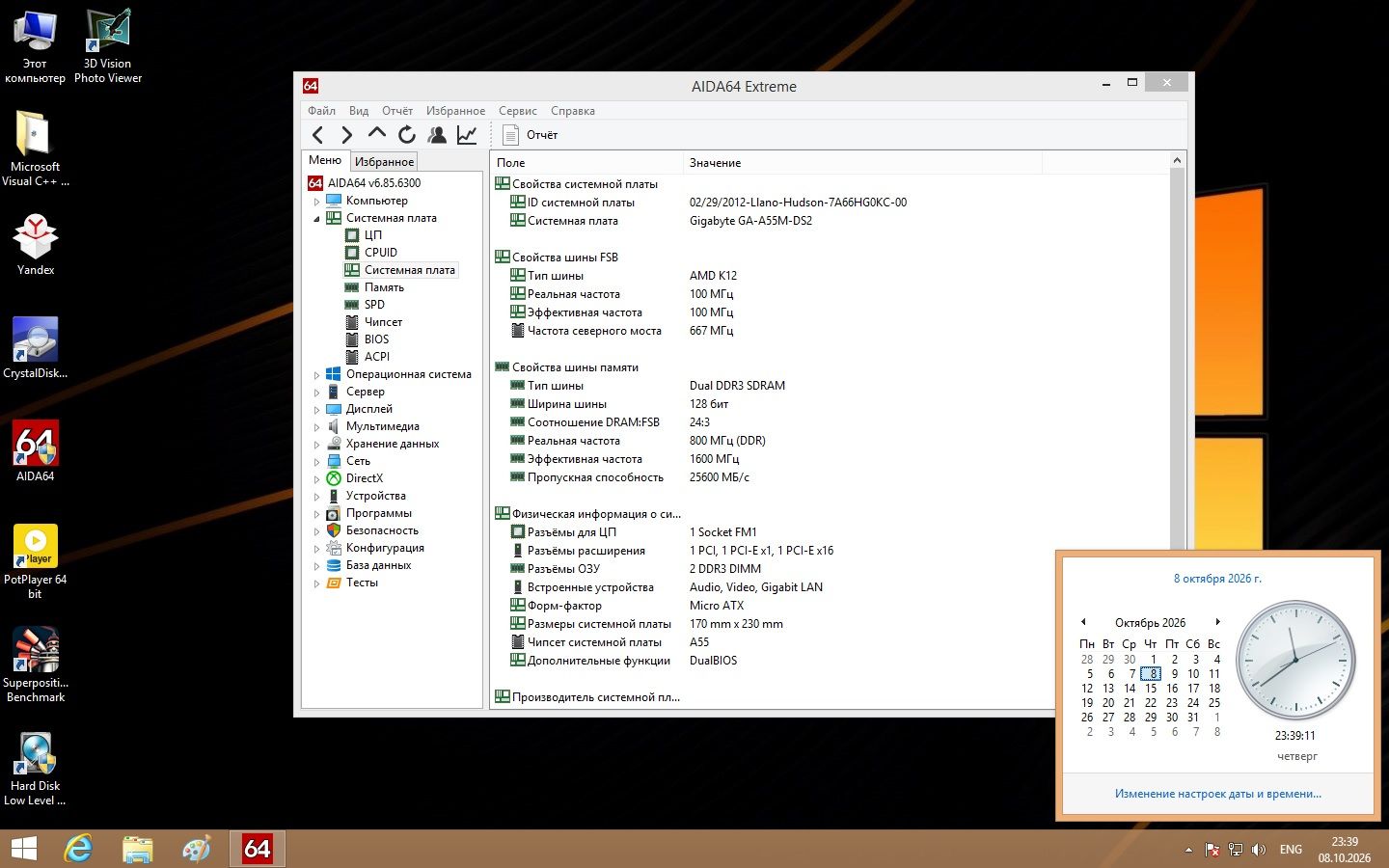Click the Forward navigation arrow in toolbar
Viewport: 1389px width, 868px height.
tap(347, 135)
